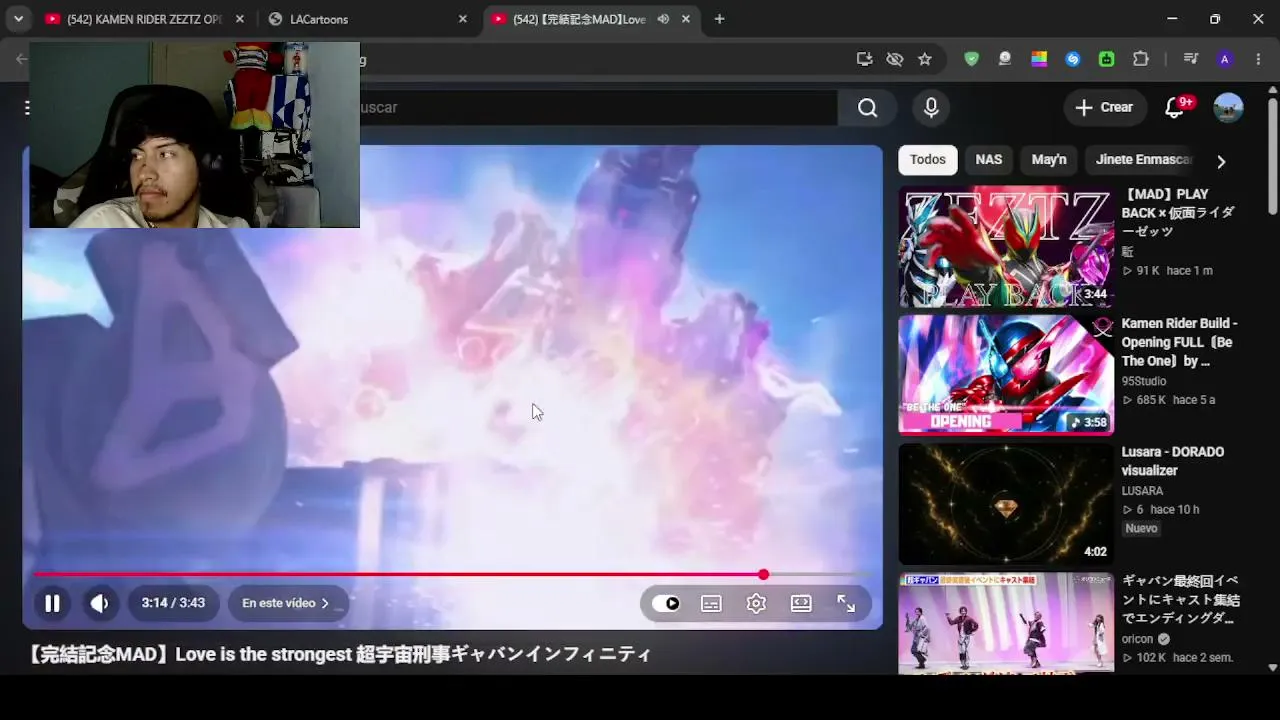Close the KAMEN RIDER ZEZTZ tab
The image size is (1280, 720).
tap(239, 19)
